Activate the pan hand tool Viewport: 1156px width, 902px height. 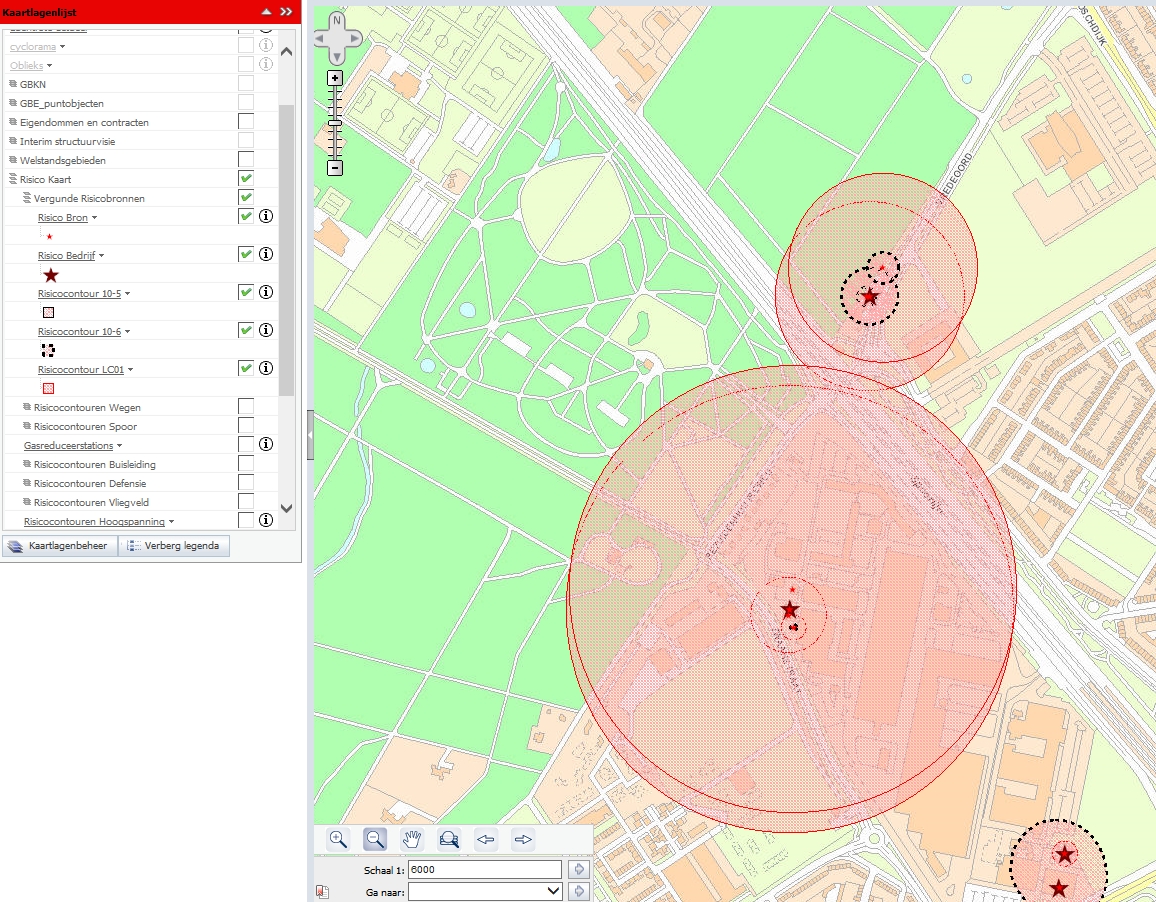point(412,839)
